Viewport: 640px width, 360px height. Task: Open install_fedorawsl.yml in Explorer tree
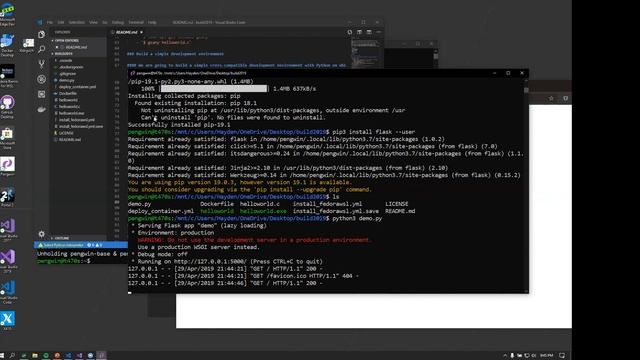click(76, 120)
